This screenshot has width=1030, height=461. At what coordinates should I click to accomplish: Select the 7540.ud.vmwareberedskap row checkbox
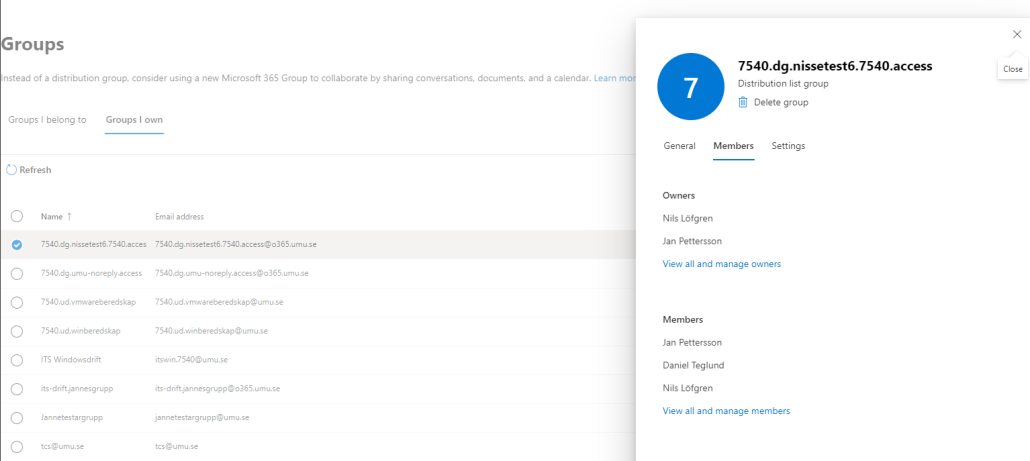point(17,302)
